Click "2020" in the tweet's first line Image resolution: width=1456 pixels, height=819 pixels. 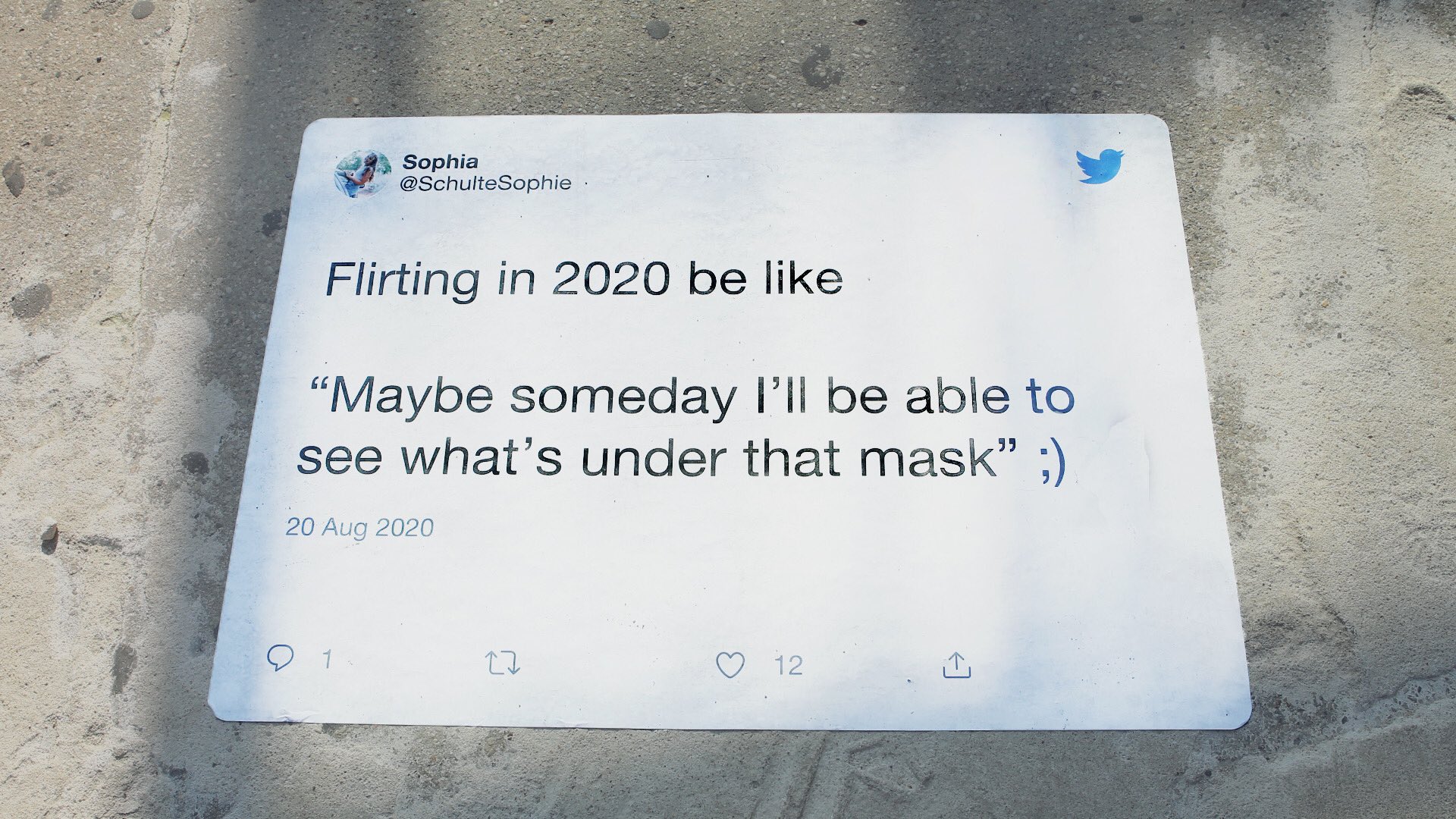[x=610, y=279]
